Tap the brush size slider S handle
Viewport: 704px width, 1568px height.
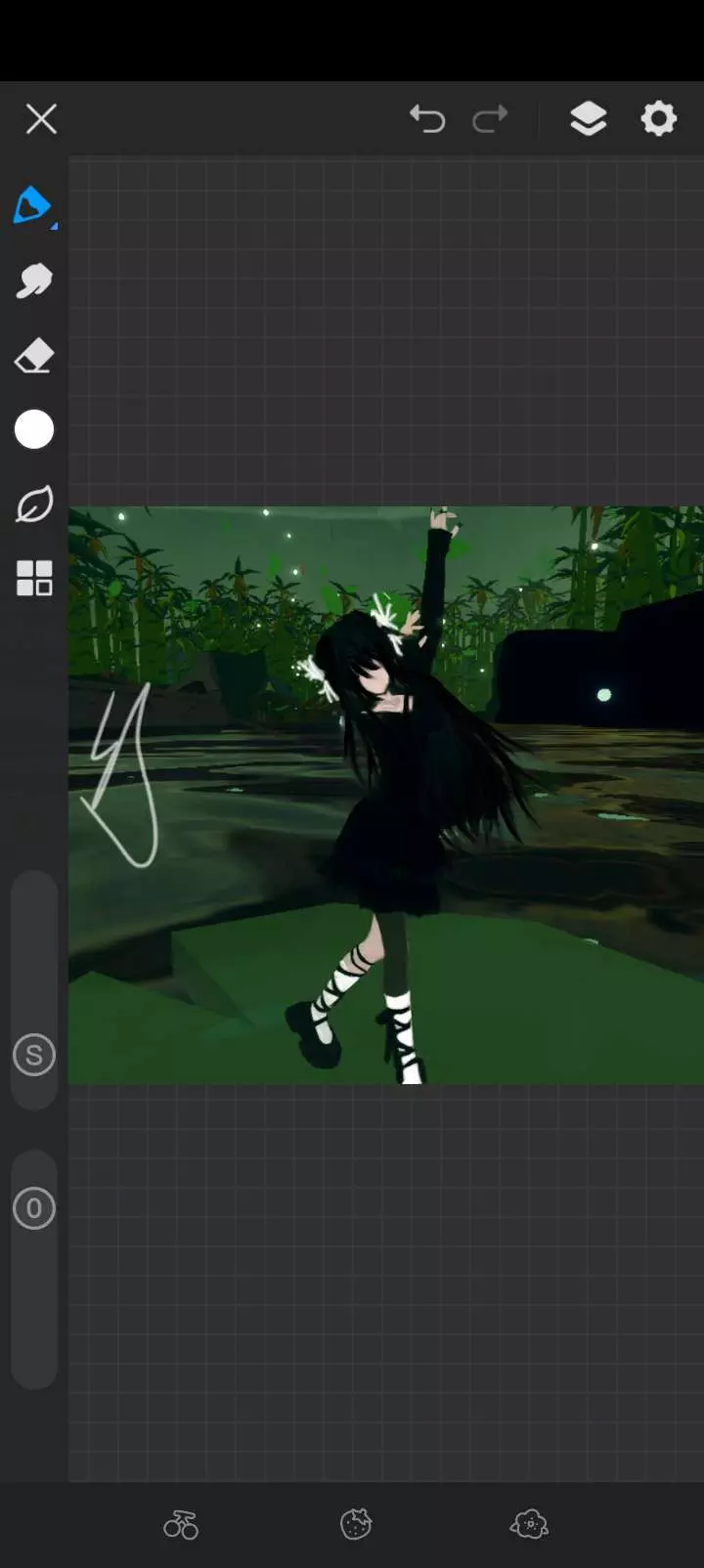point(34,1056)
